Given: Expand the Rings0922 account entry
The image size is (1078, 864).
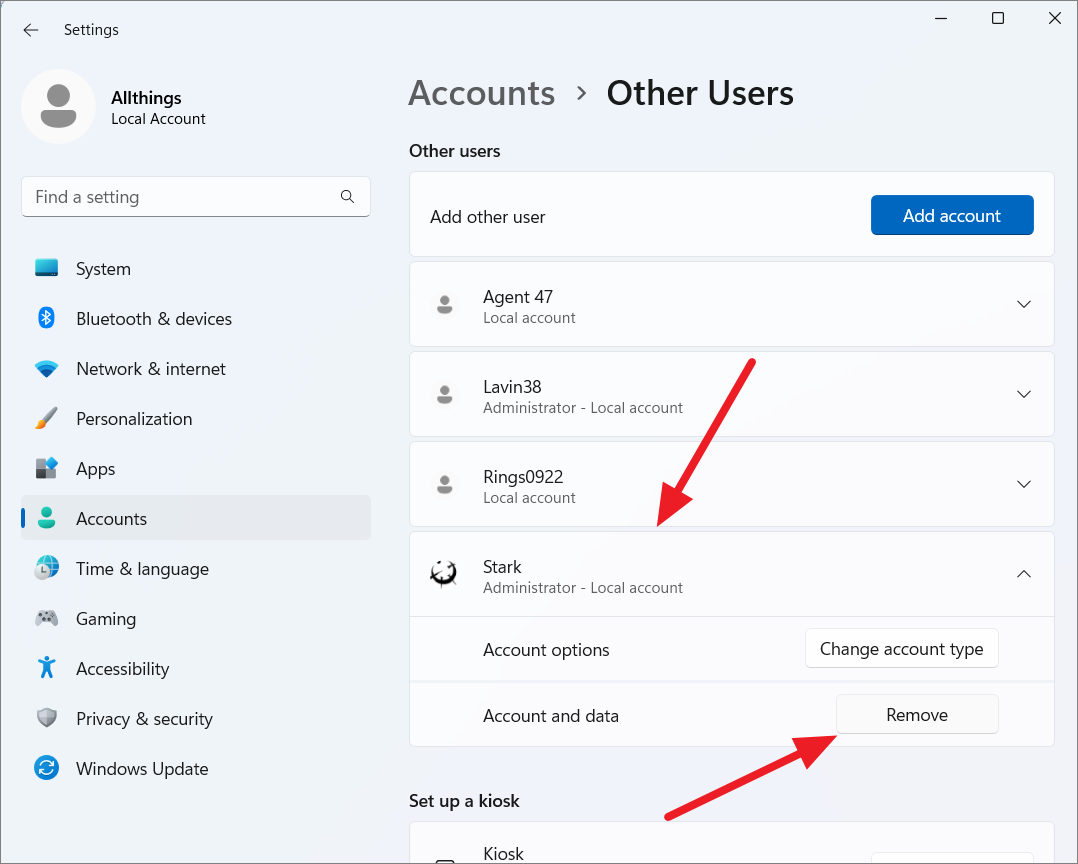Looking at the screenshot, I should pos(1023,484).
